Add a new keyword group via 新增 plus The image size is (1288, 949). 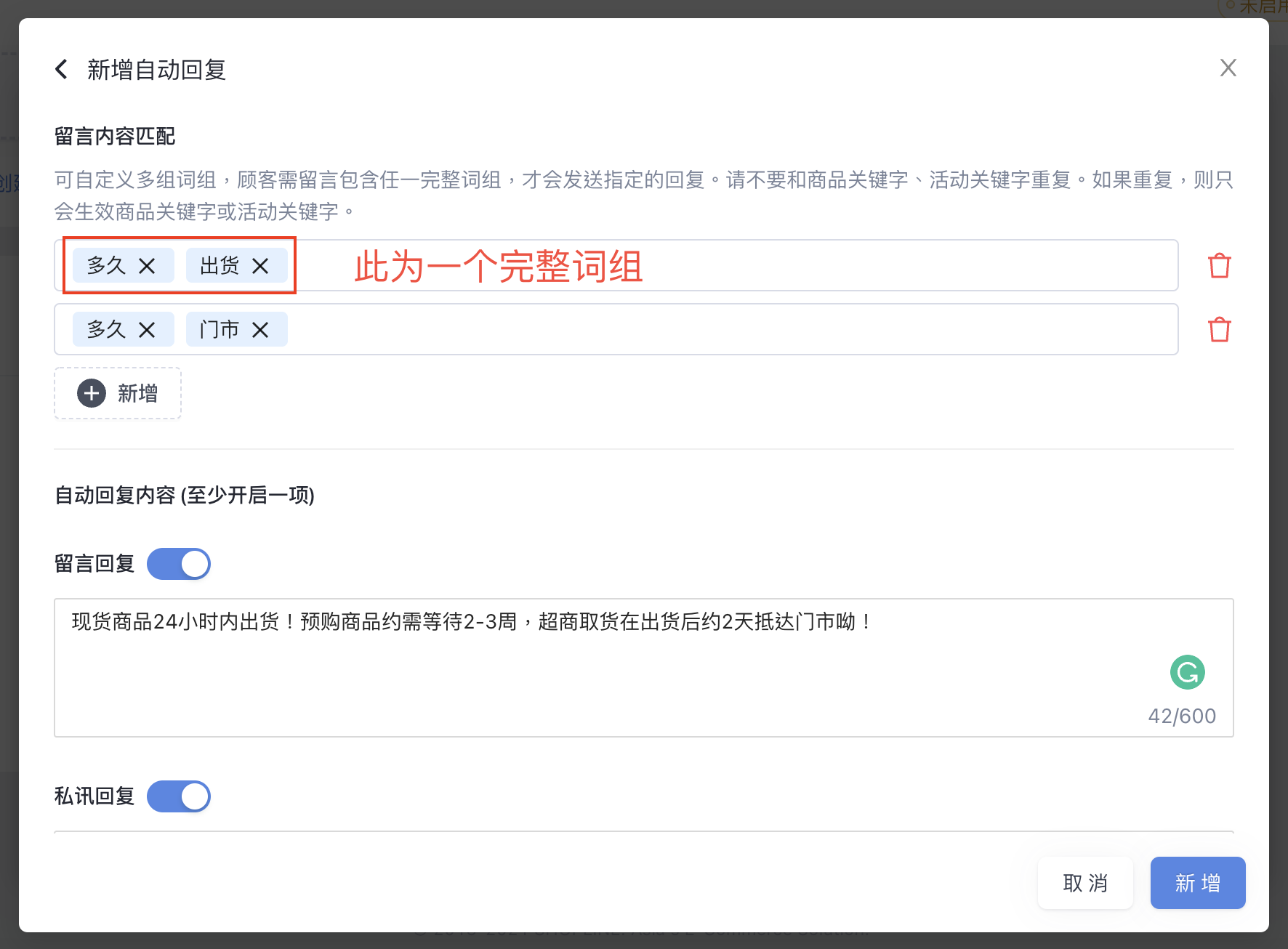pyautogui.click(x=118, y=393)
